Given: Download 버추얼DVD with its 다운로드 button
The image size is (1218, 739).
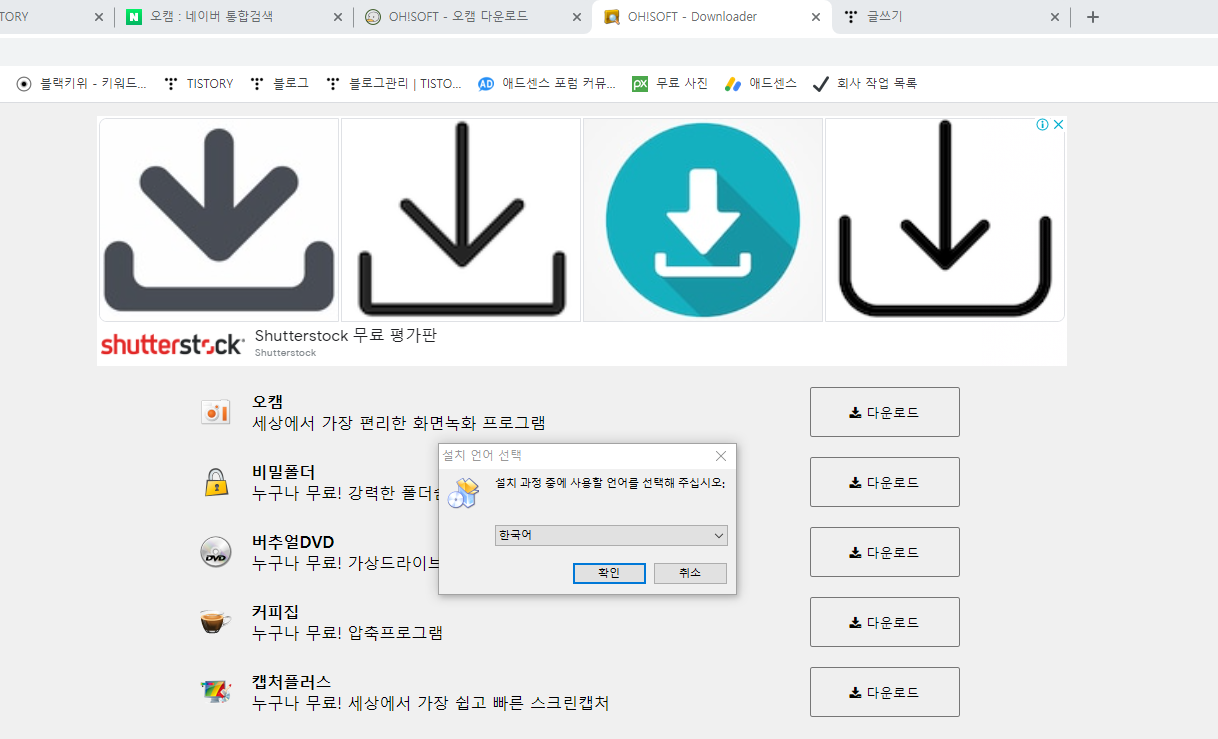Looking at the screenshot, I should click(885, 552).
